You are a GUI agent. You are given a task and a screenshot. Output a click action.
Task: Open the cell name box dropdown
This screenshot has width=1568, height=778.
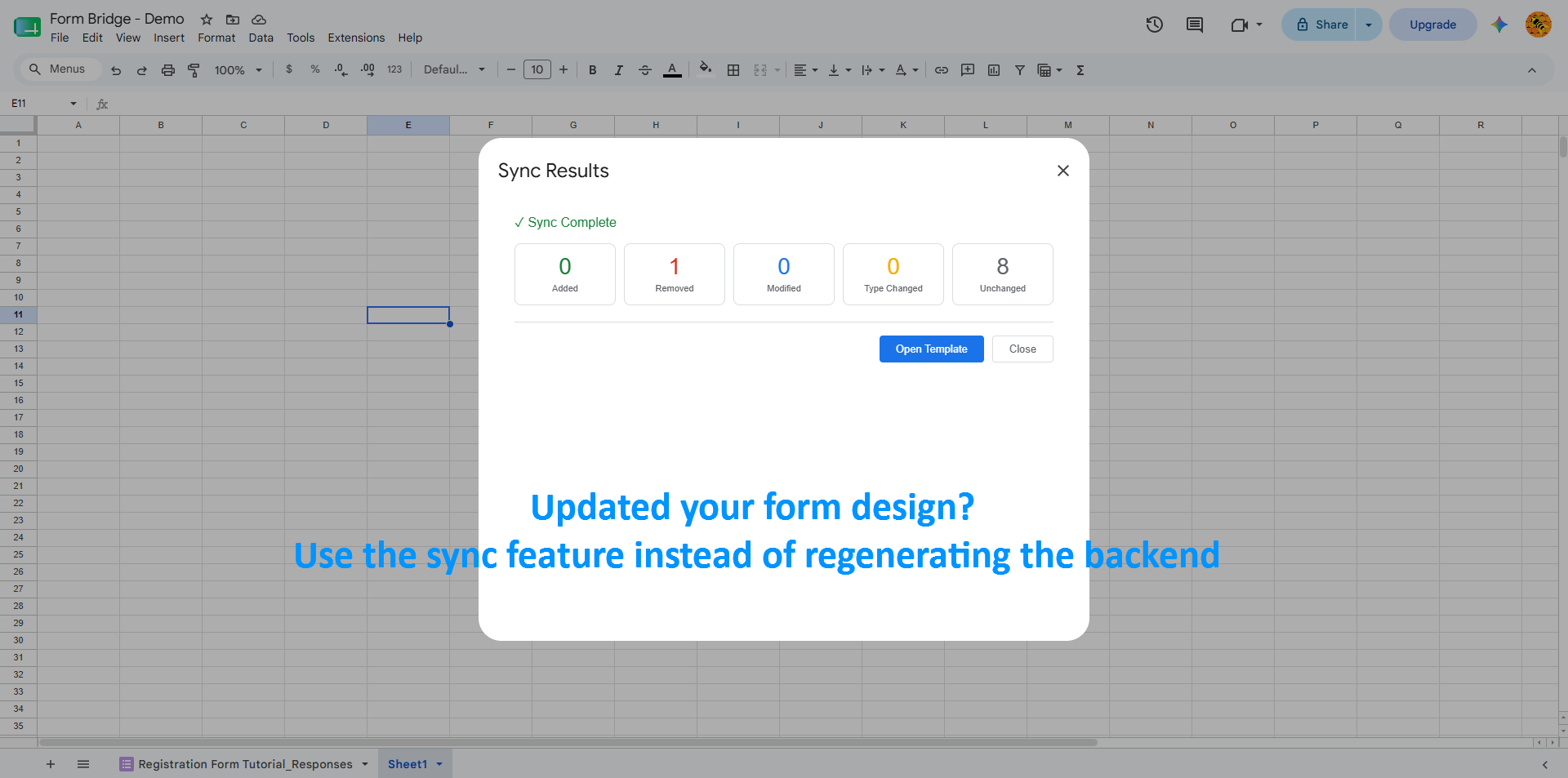click(x=73, y=104)
